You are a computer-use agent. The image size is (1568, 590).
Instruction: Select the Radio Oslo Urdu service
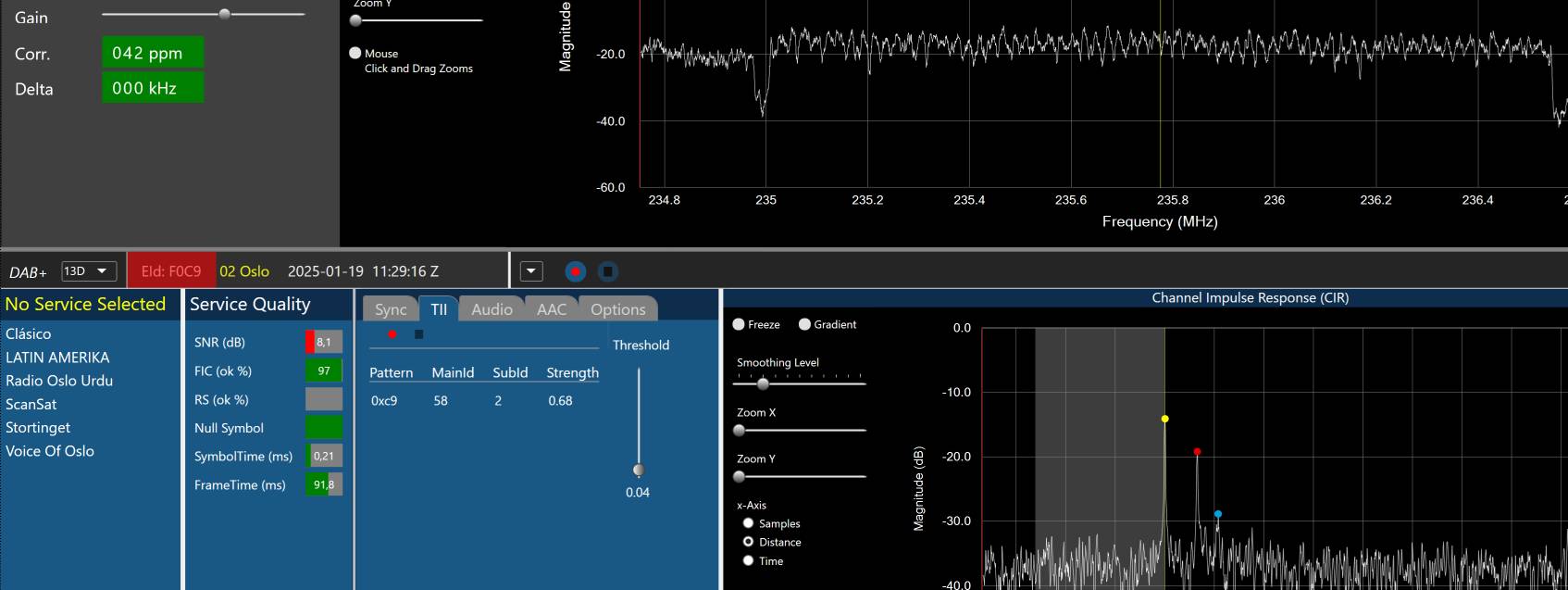(x=59, y=381)
